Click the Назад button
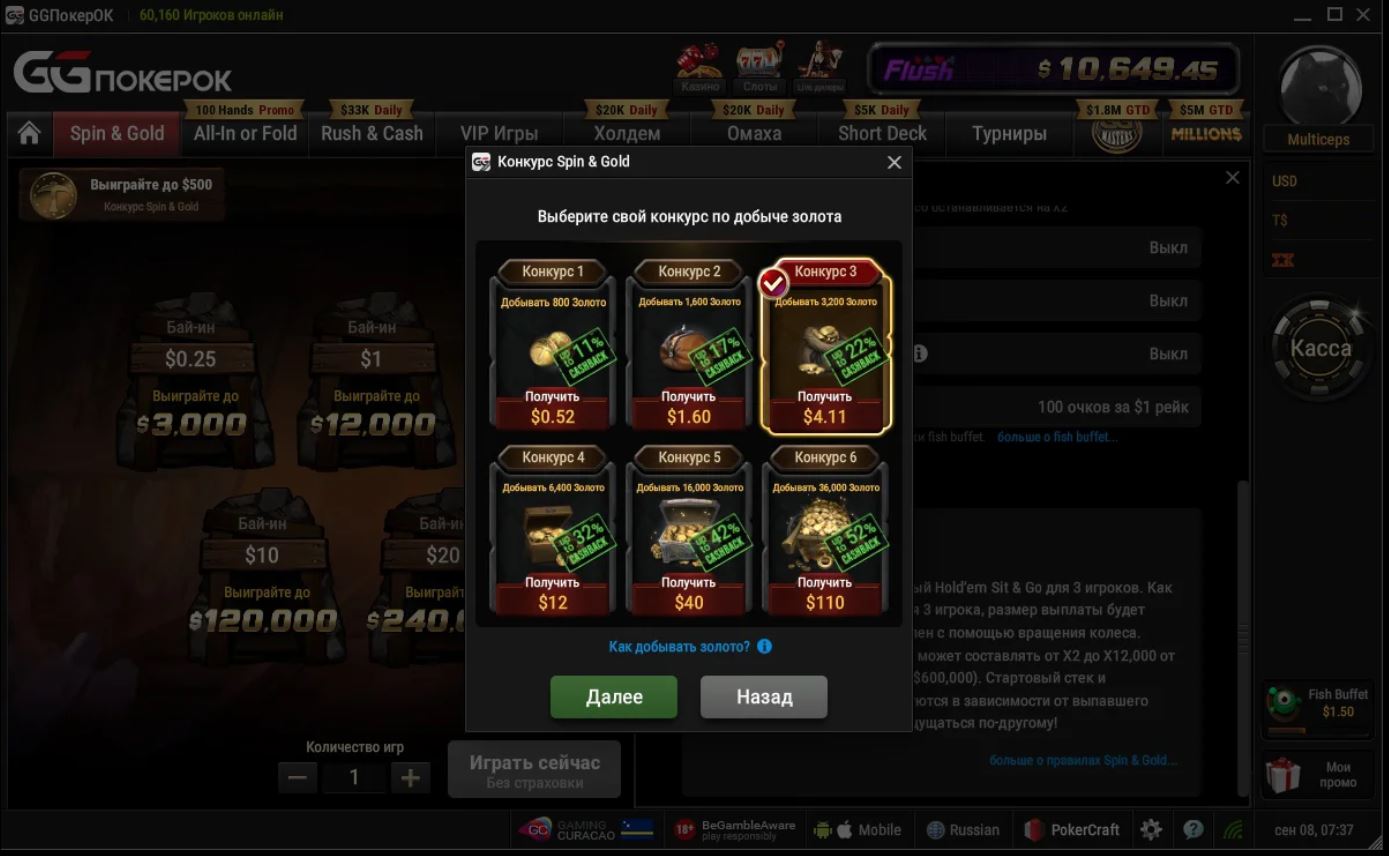Image resolution: width=1389 pixels, height=856 pixels. point(764,697)
